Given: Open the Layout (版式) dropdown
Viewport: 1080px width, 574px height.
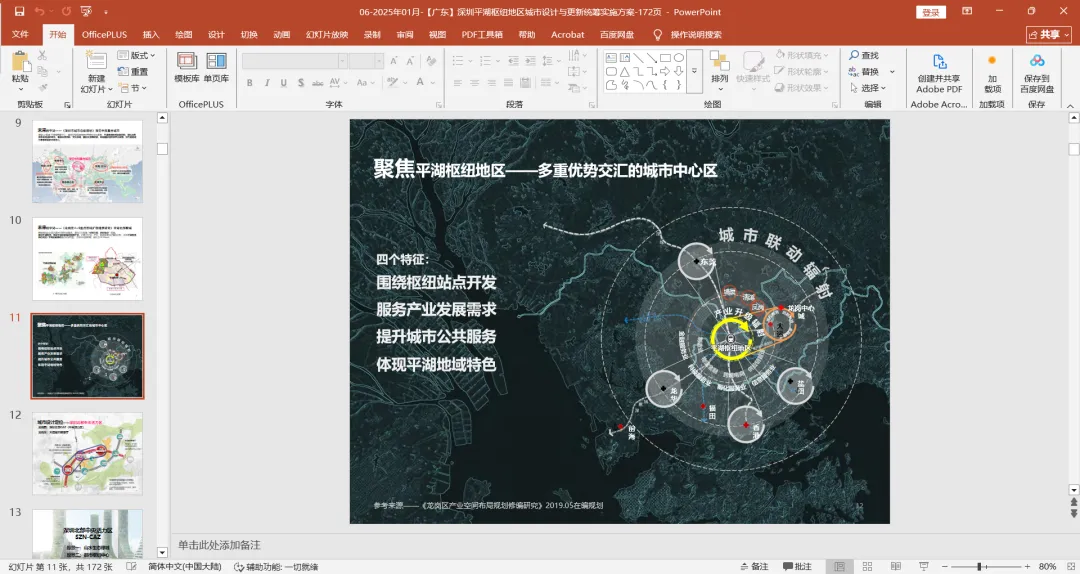Looking at the screenshot, I should coord(136,55).
